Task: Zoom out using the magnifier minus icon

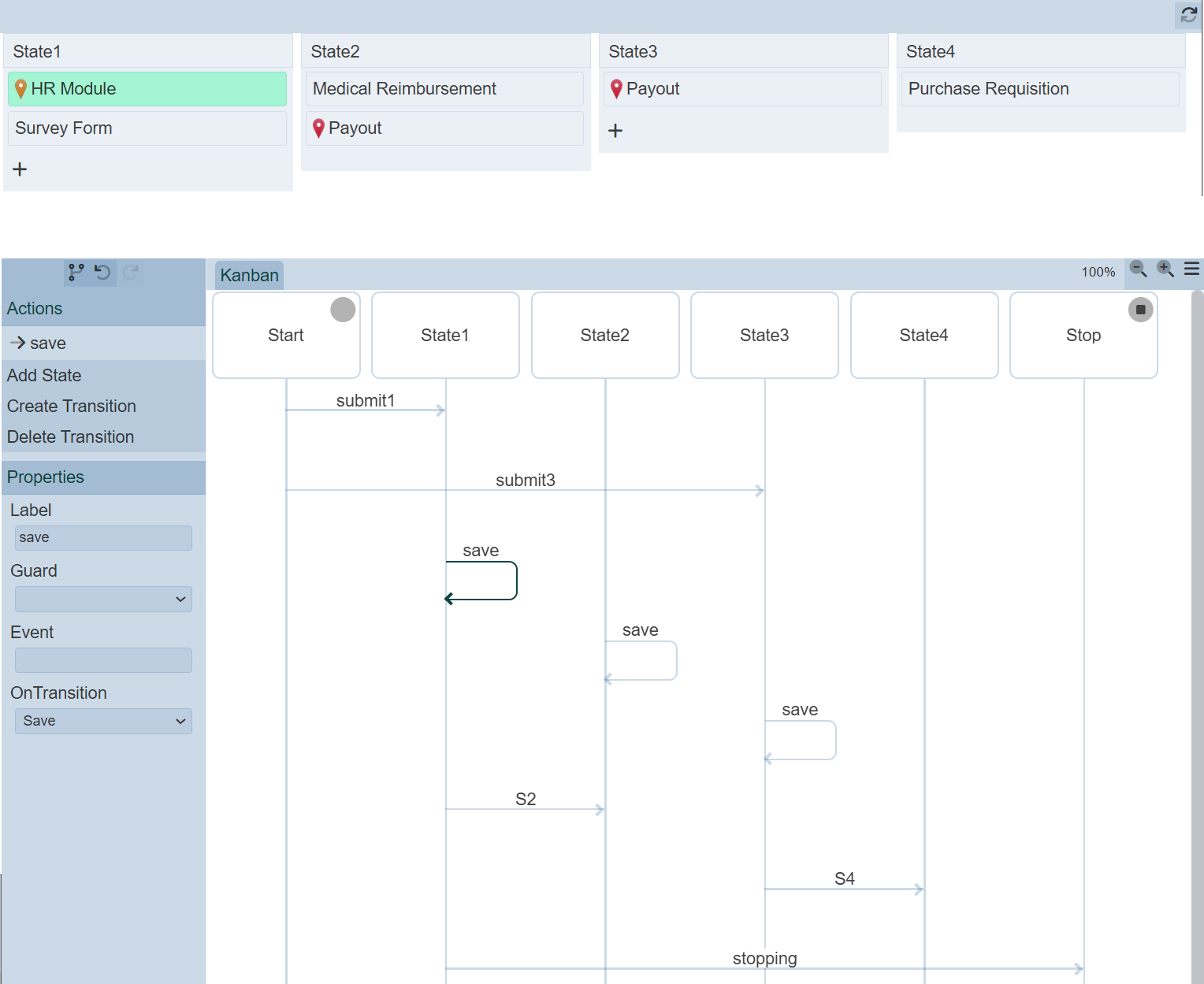Action: click(x=1138, y=269)
